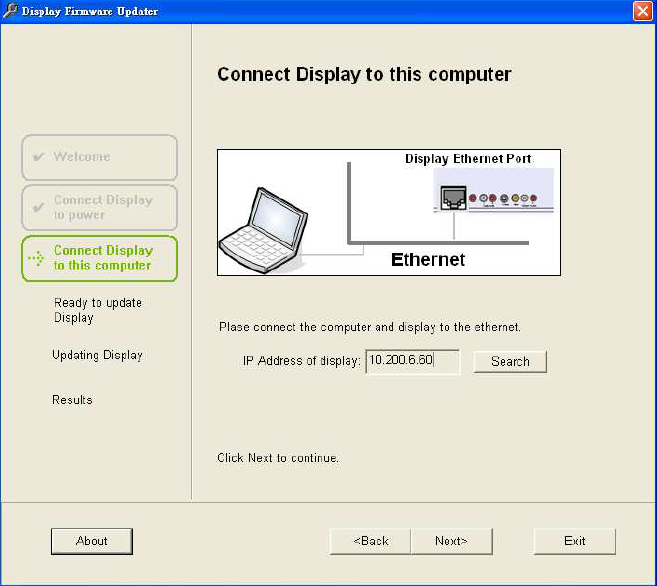The width and height of the screenshot is (657, 586).
Task: Select the Connect Display to this computer step
Action: (x=99, y=258)
